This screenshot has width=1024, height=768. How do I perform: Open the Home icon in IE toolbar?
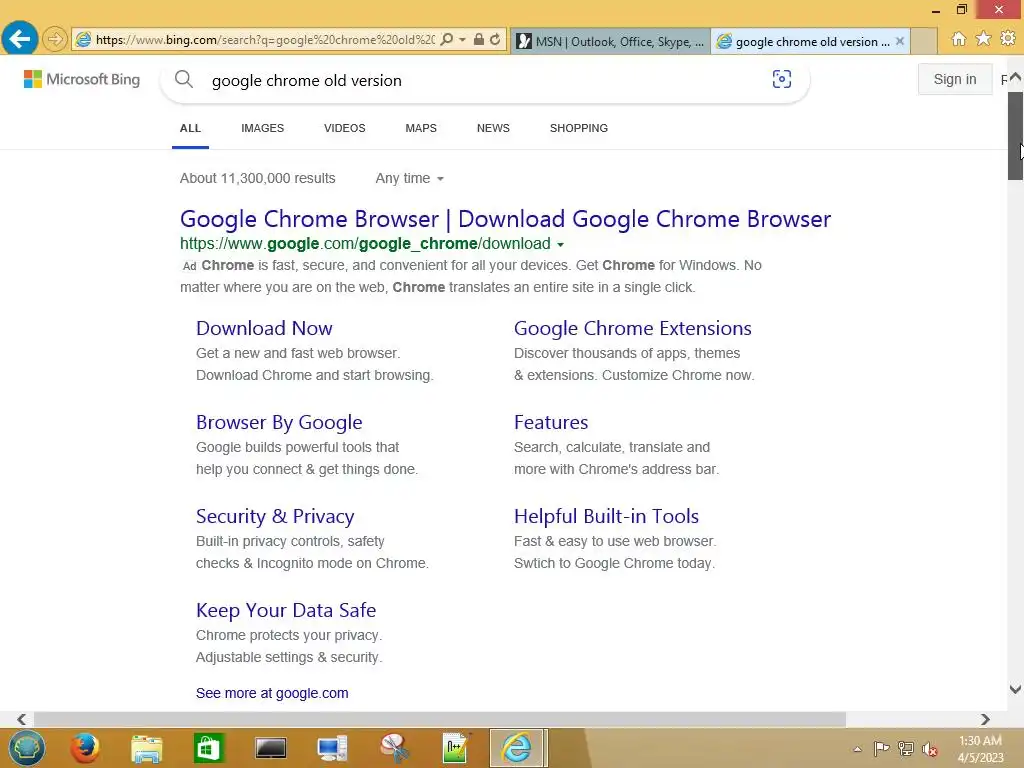(959, 39)
